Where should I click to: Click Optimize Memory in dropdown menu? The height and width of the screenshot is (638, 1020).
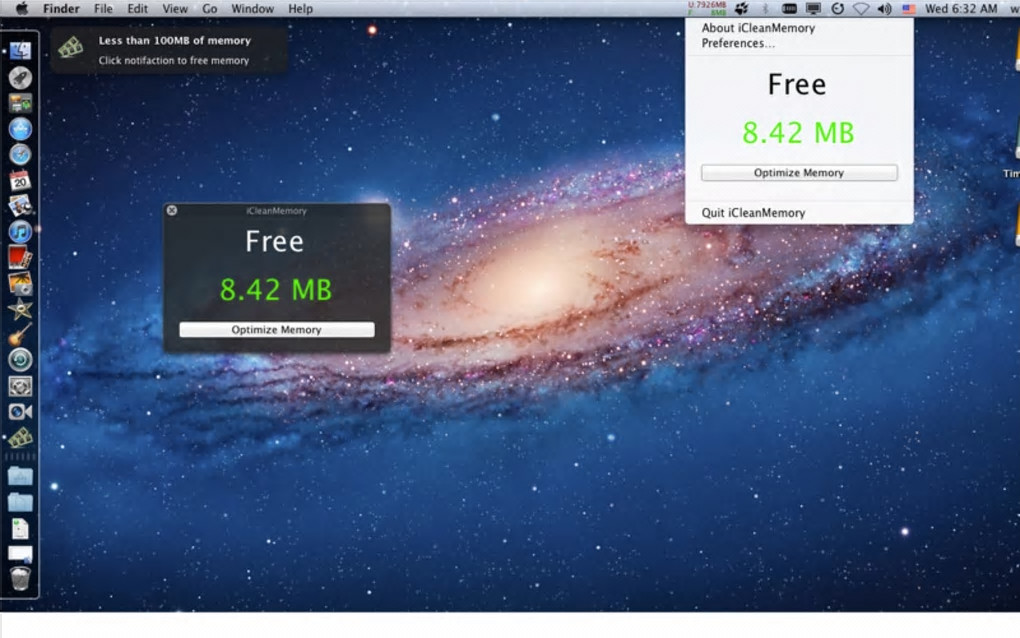pyautogui.click(x=799, y=172)
